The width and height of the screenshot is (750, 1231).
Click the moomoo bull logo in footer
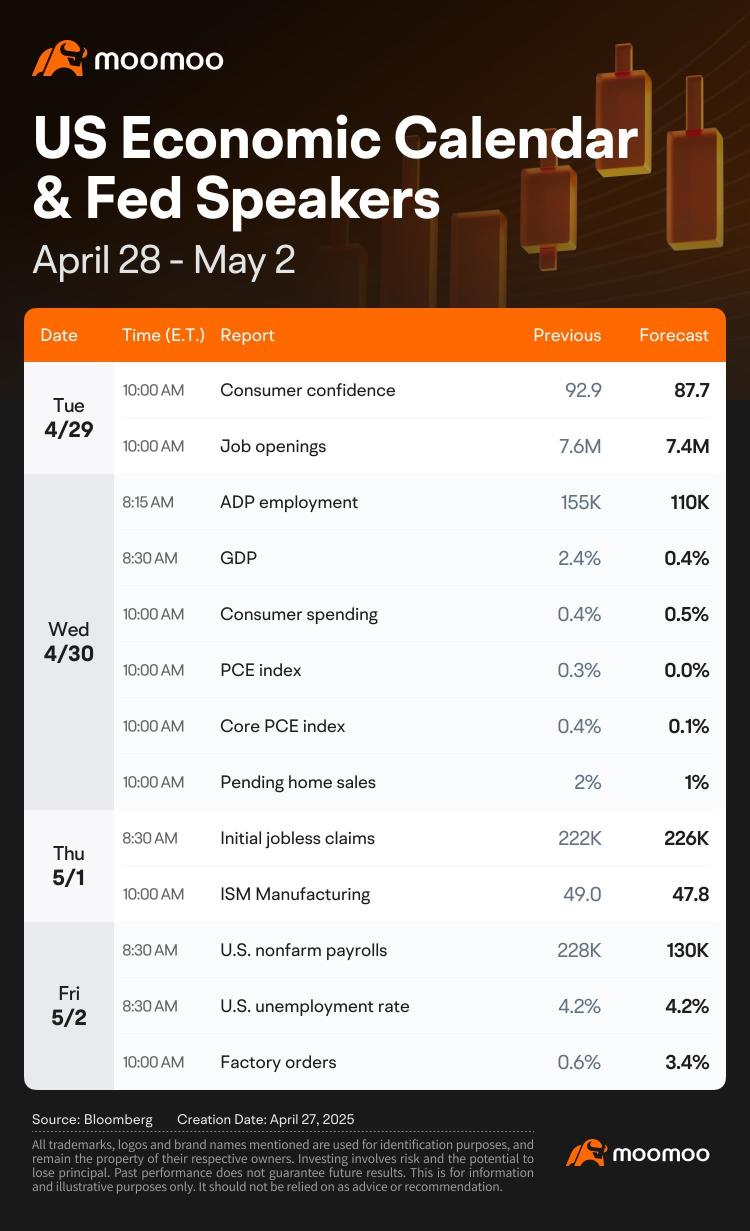pyautogui.click(x=586, y=1153)
